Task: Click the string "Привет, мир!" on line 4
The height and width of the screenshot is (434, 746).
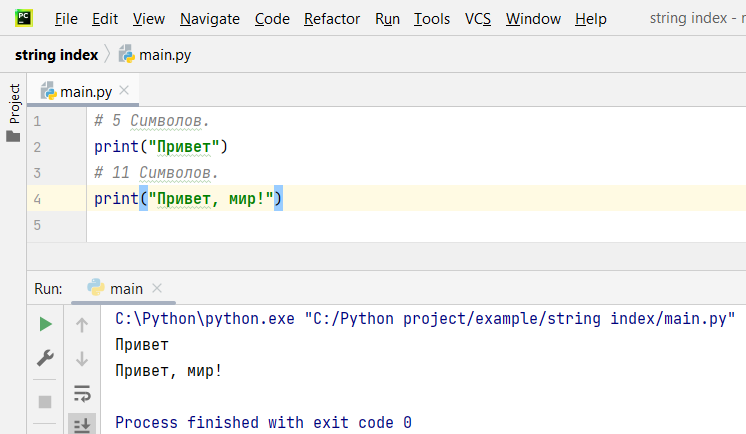Action: [211, 198]
